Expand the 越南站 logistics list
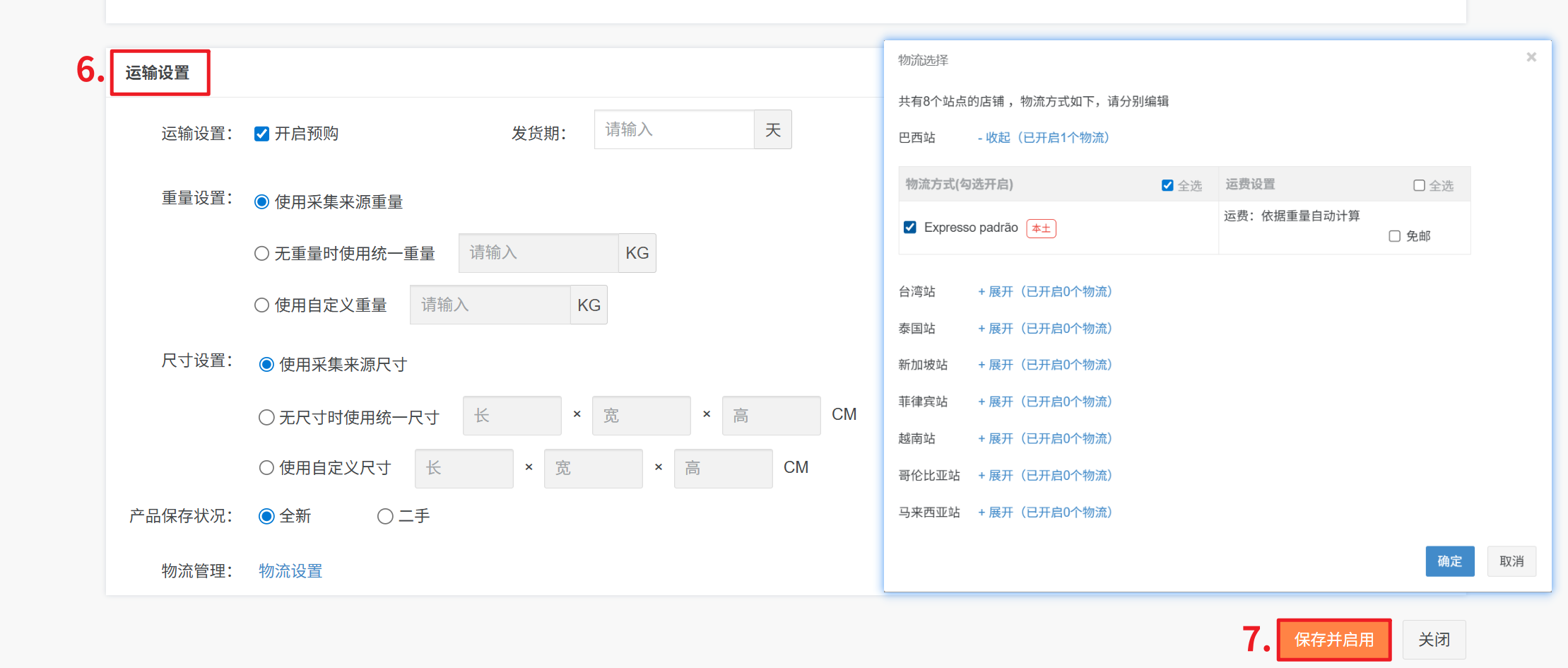This screenshot has height=668, width=1568. tap(1044, 439)
